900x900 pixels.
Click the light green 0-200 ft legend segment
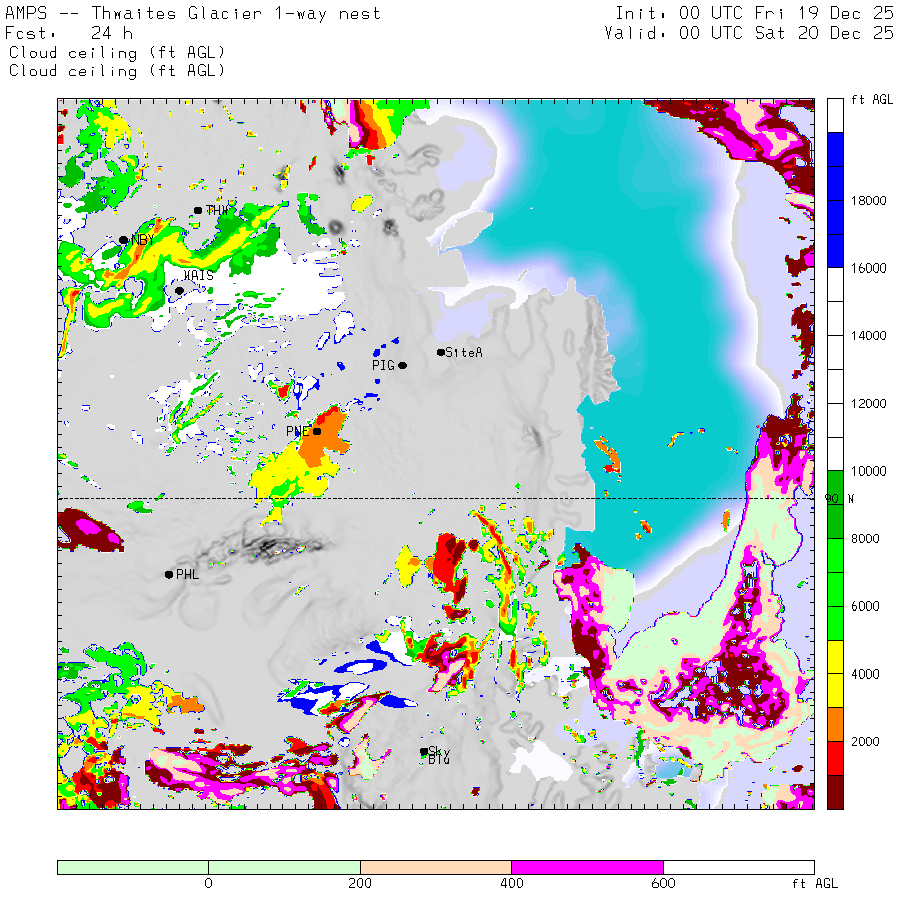tap(284, 867)
